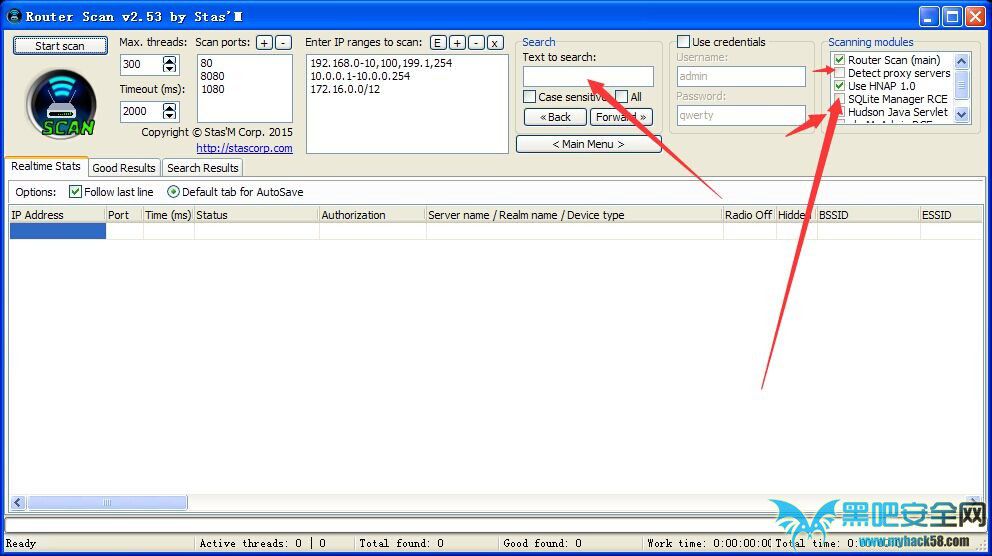This screenshot has height=556, width=992.
Task: Remove a scan port with minus button
Action: point(283,42)
